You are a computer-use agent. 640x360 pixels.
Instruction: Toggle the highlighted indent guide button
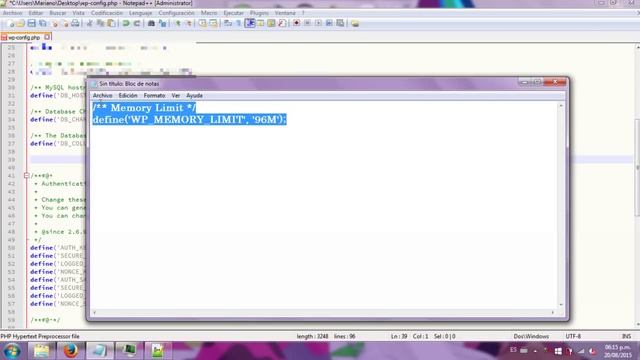point(249,23)
